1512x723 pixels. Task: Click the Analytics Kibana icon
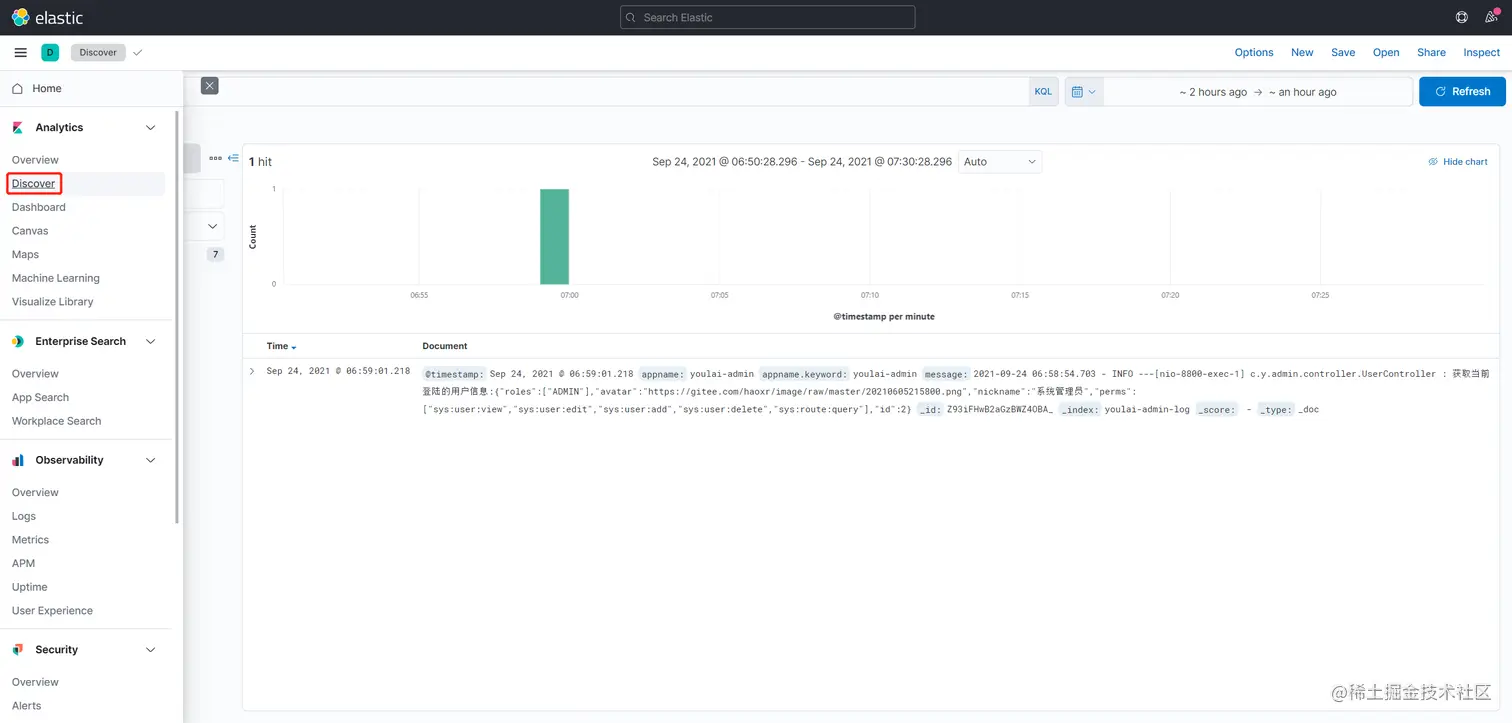click(x=17, y=127)
